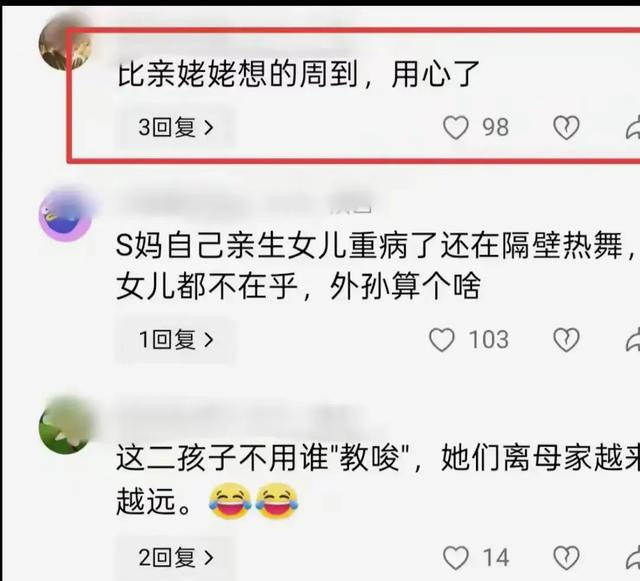This screenshot has height=581, width=640.
Task: Expand the 1回复 reply thread
Action: point(176,340)
